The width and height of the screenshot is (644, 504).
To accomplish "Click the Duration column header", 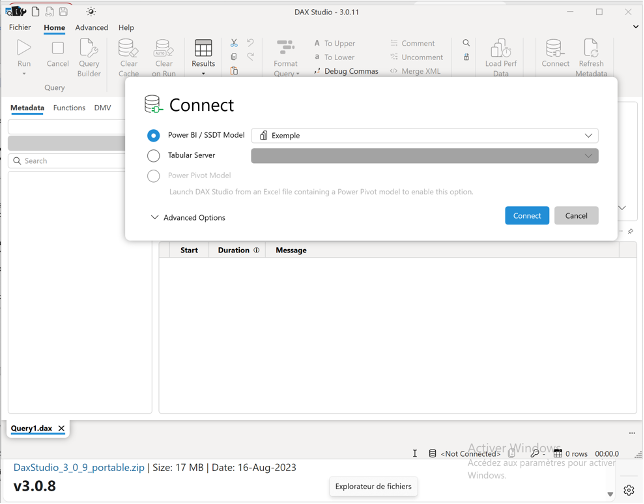I will pyautogui.click(x=237, y=250).
